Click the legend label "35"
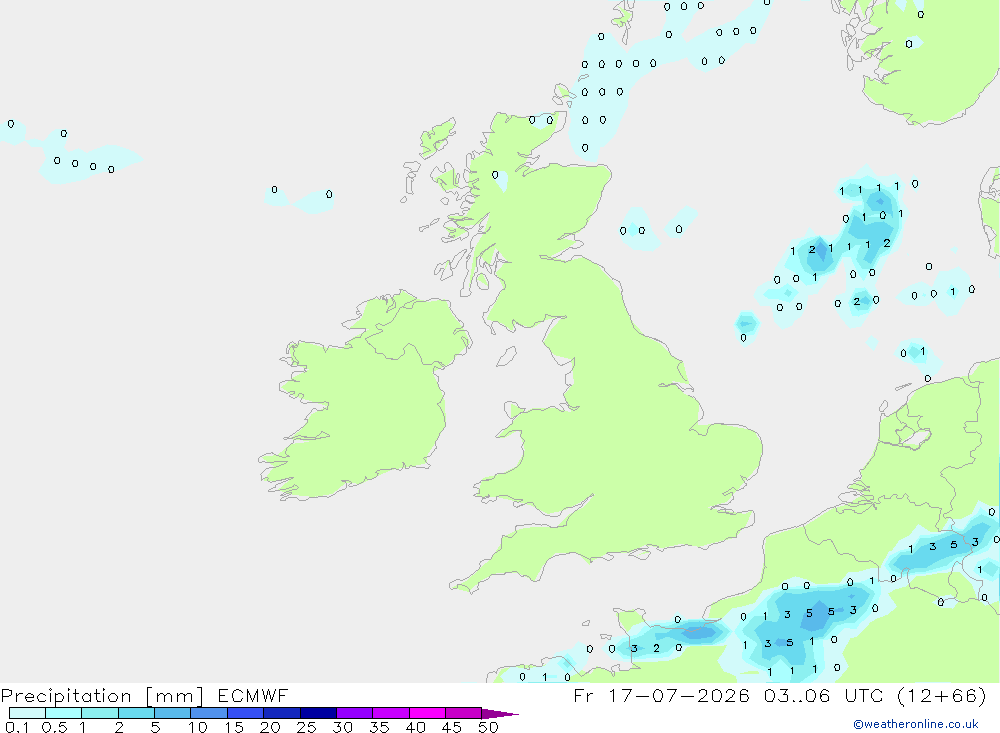The width and height of the screenshot is (1000, 733). 379,727
